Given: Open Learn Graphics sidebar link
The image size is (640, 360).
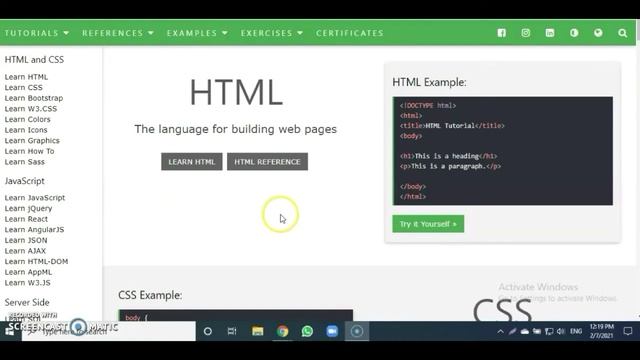Looking at the screenshot, I should pyautogui.click(x=32, y=140).
